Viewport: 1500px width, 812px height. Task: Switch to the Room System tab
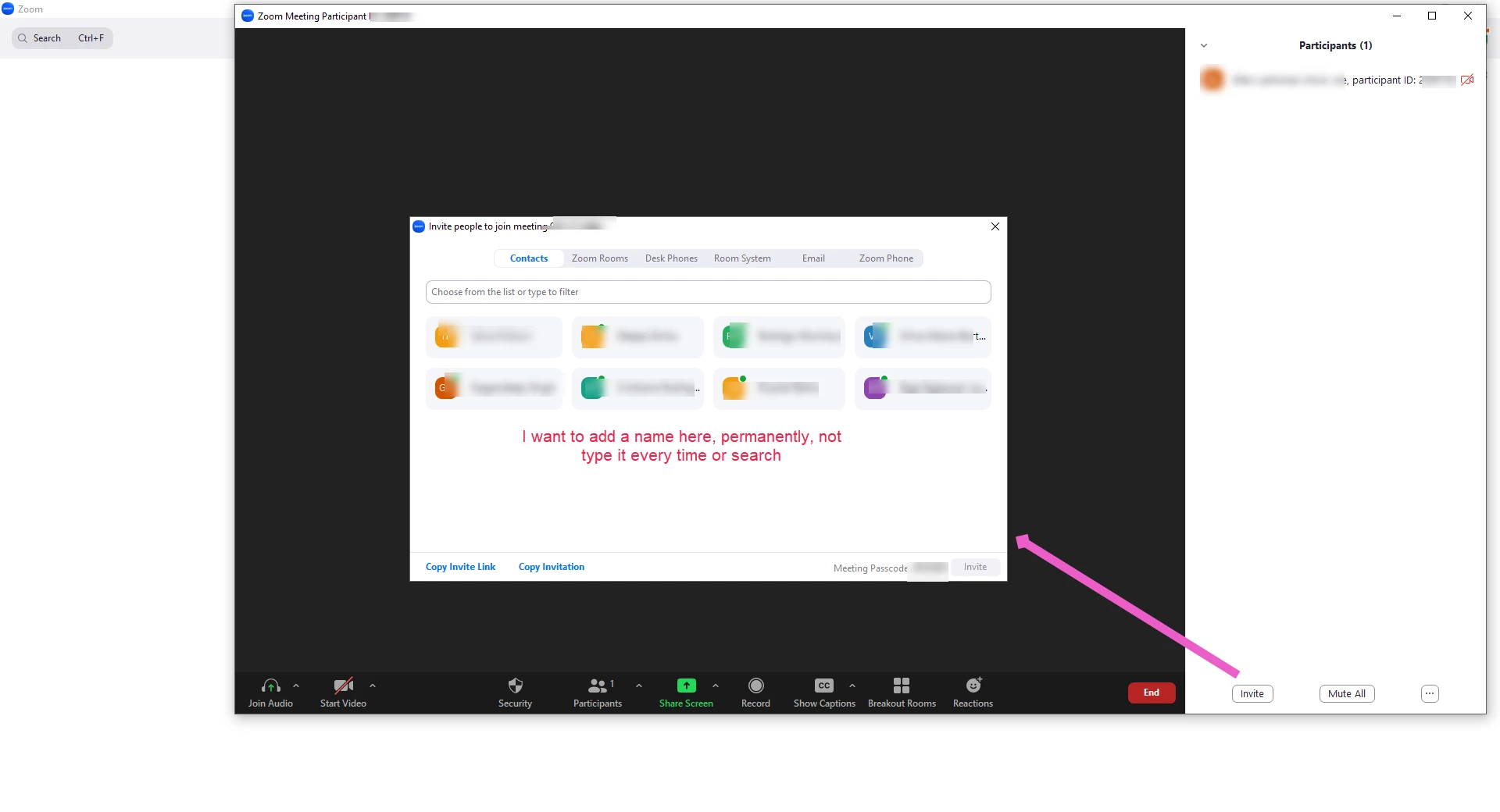pos(742,258)
